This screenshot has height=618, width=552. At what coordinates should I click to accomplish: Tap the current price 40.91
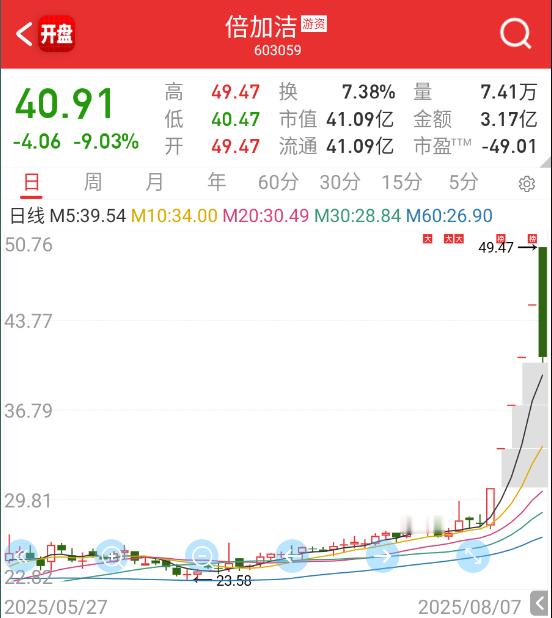click(x=64, y=104)
